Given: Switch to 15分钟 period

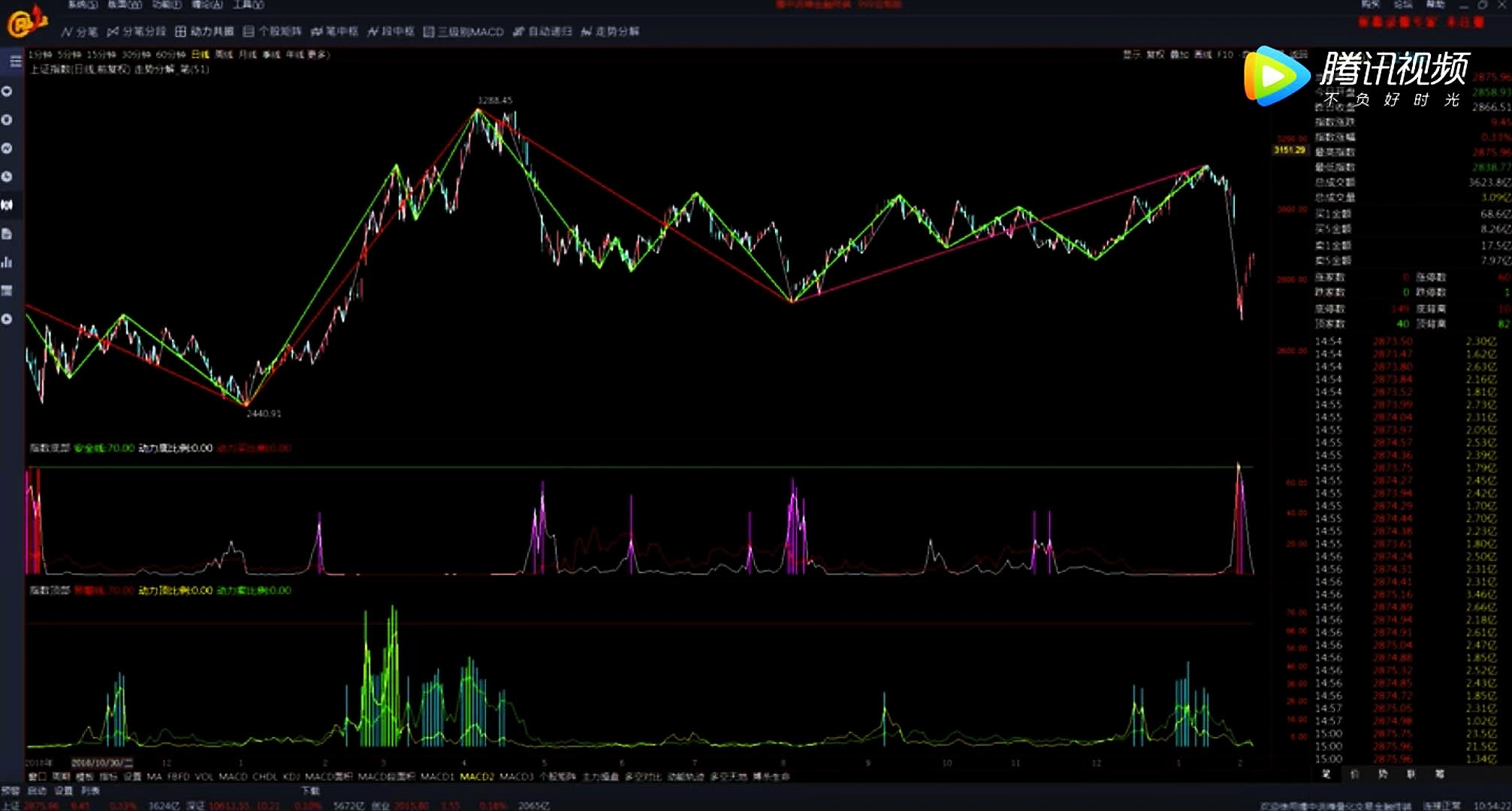Looking at the screenshot, I should 101,55.
